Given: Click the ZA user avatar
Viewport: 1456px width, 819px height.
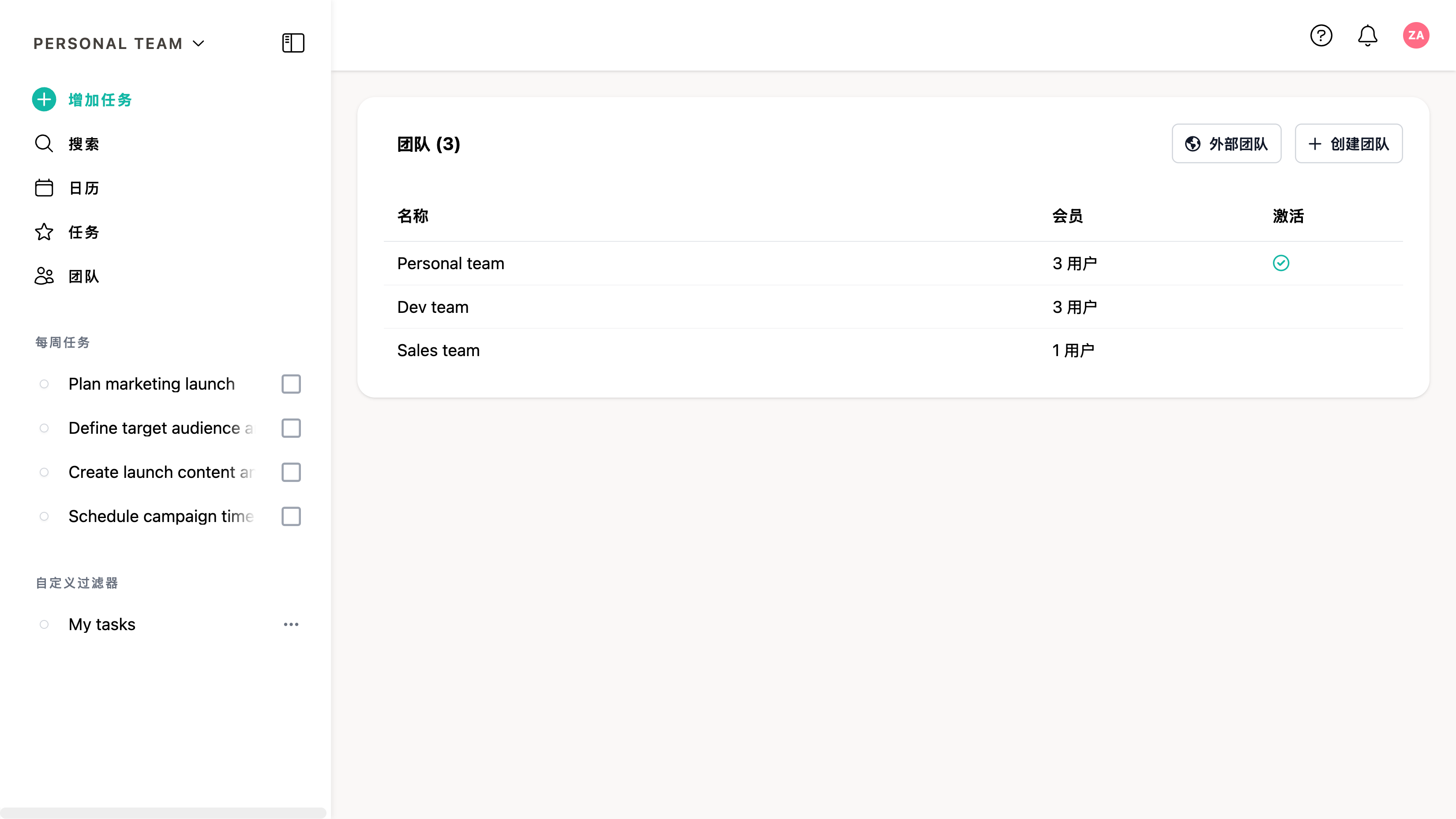Looking at the screenshot, I should tap(1415, 36).
